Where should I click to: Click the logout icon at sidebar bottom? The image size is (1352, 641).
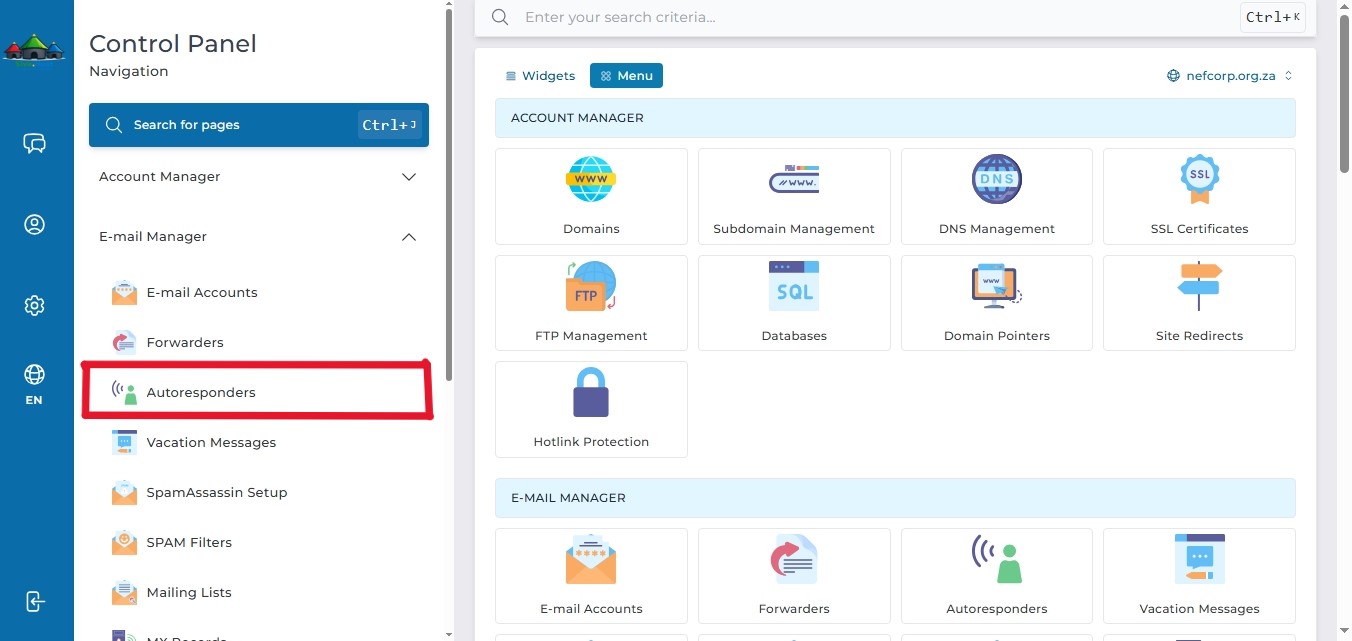[34, 602]
